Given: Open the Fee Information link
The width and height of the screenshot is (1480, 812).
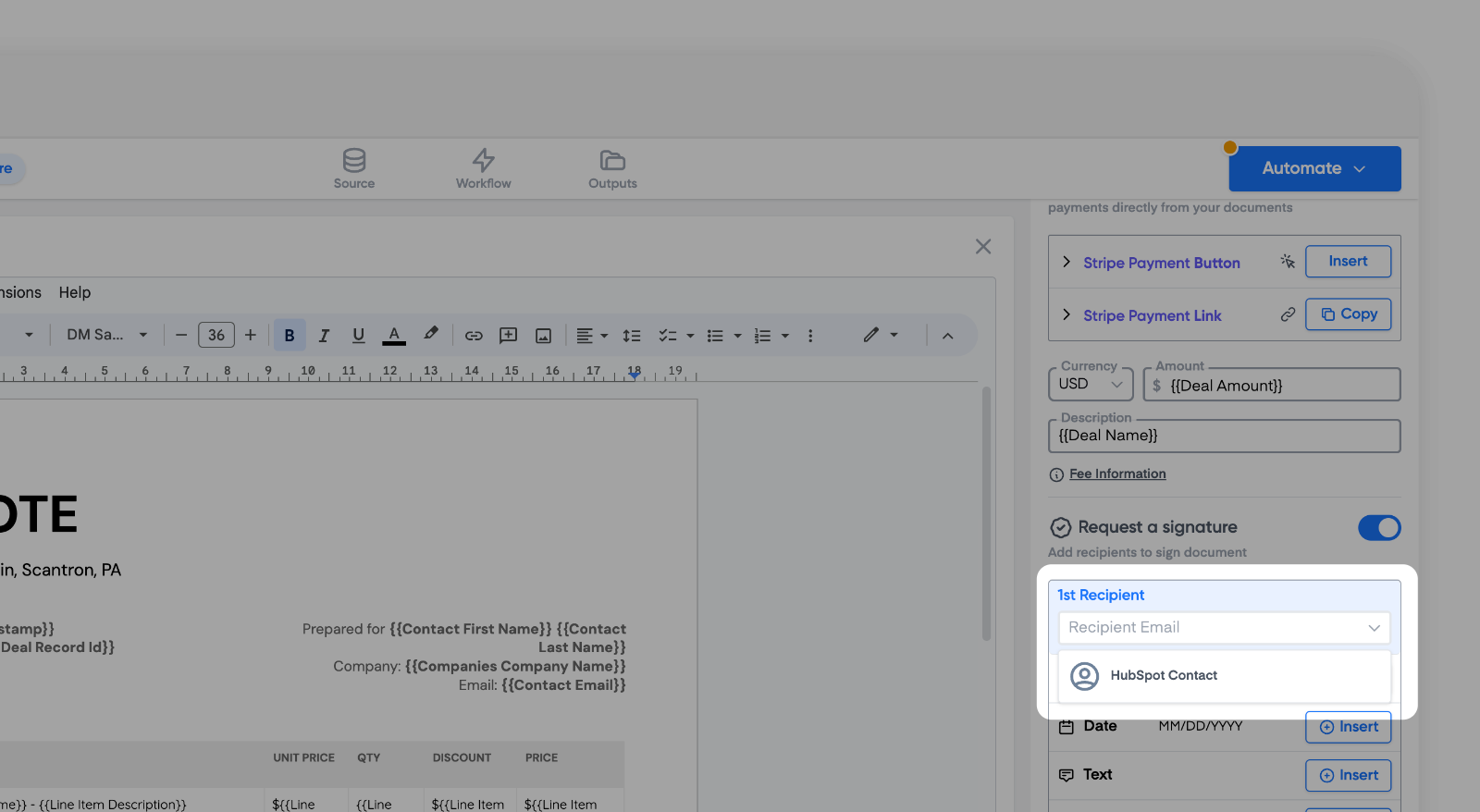Looking at the screenshot, I should 1117,474.
